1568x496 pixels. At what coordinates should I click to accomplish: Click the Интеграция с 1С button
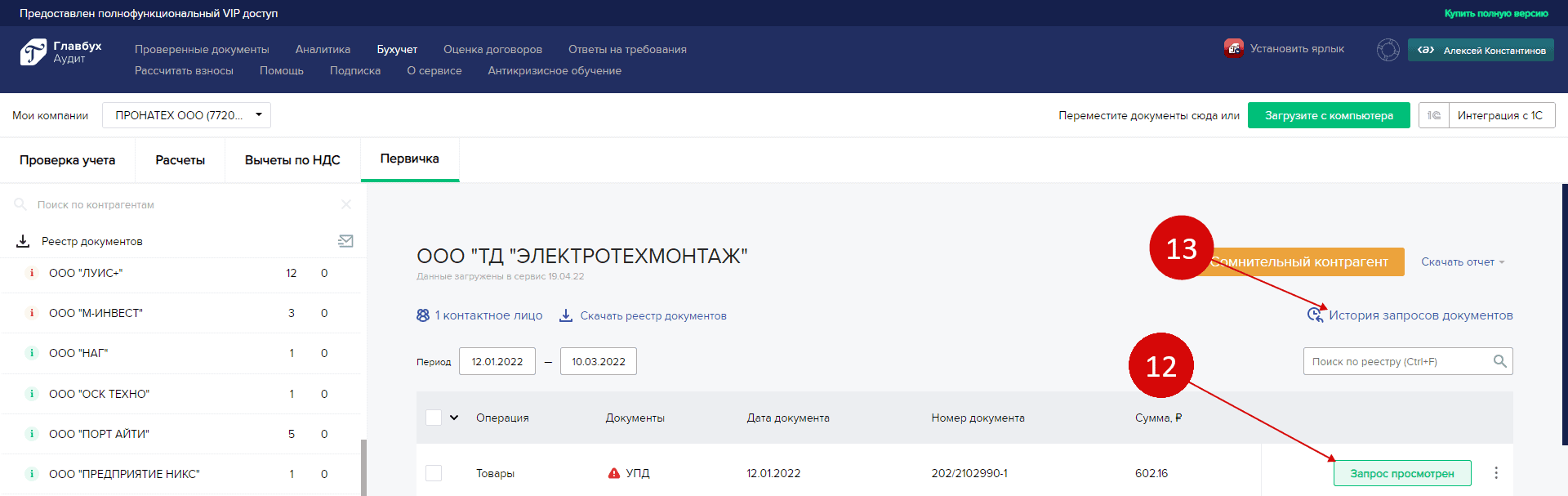(x=1500, y=115)
